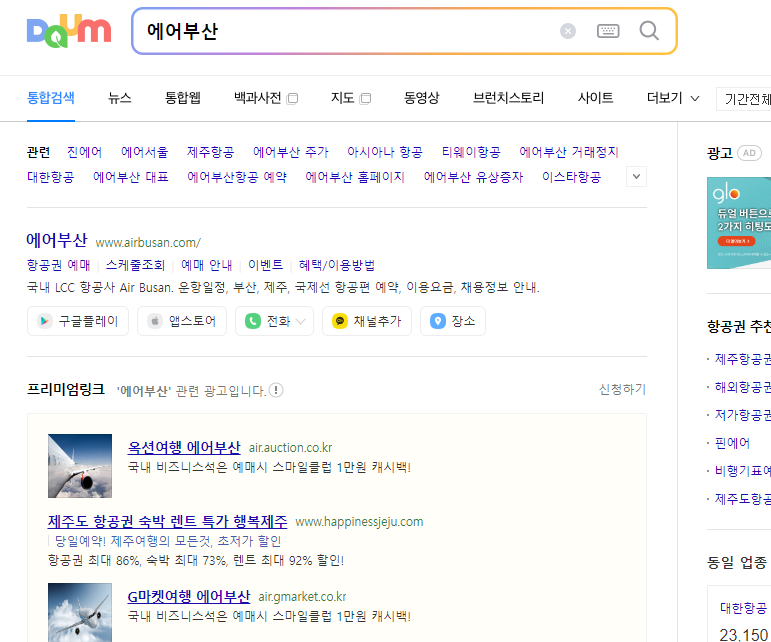Image resolution: width=771 pixels, height=642 pixels.
Task: Switch to the 사이트 tab
Action: click(x=595, y=98)
